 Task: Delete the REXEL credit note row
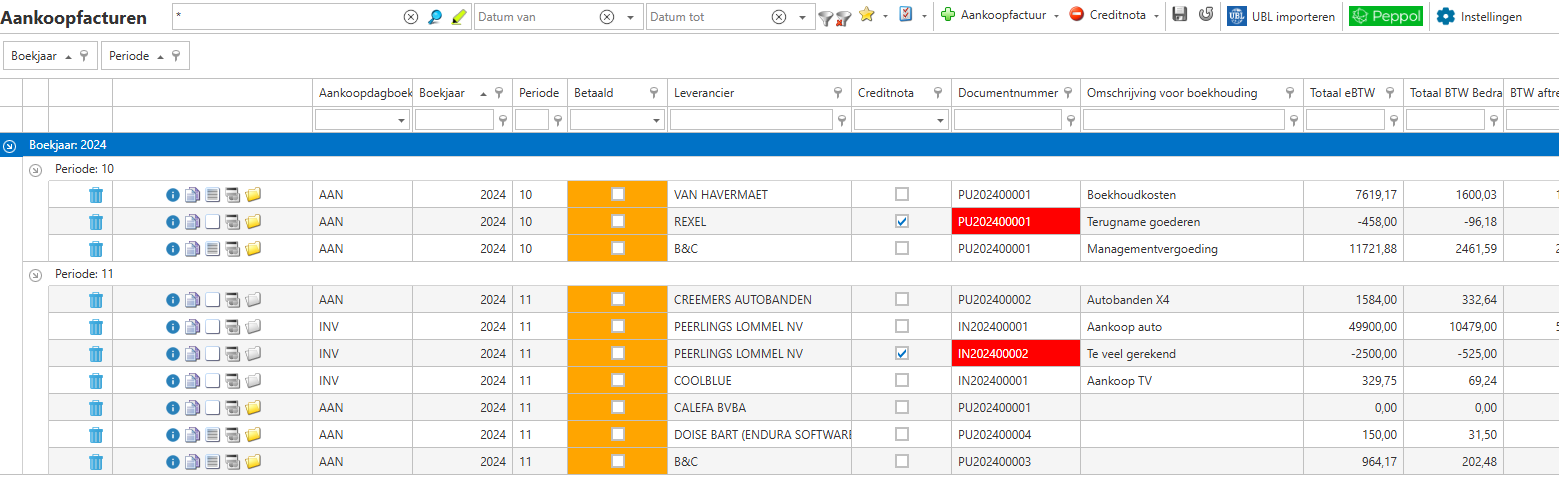coord(96,222)
